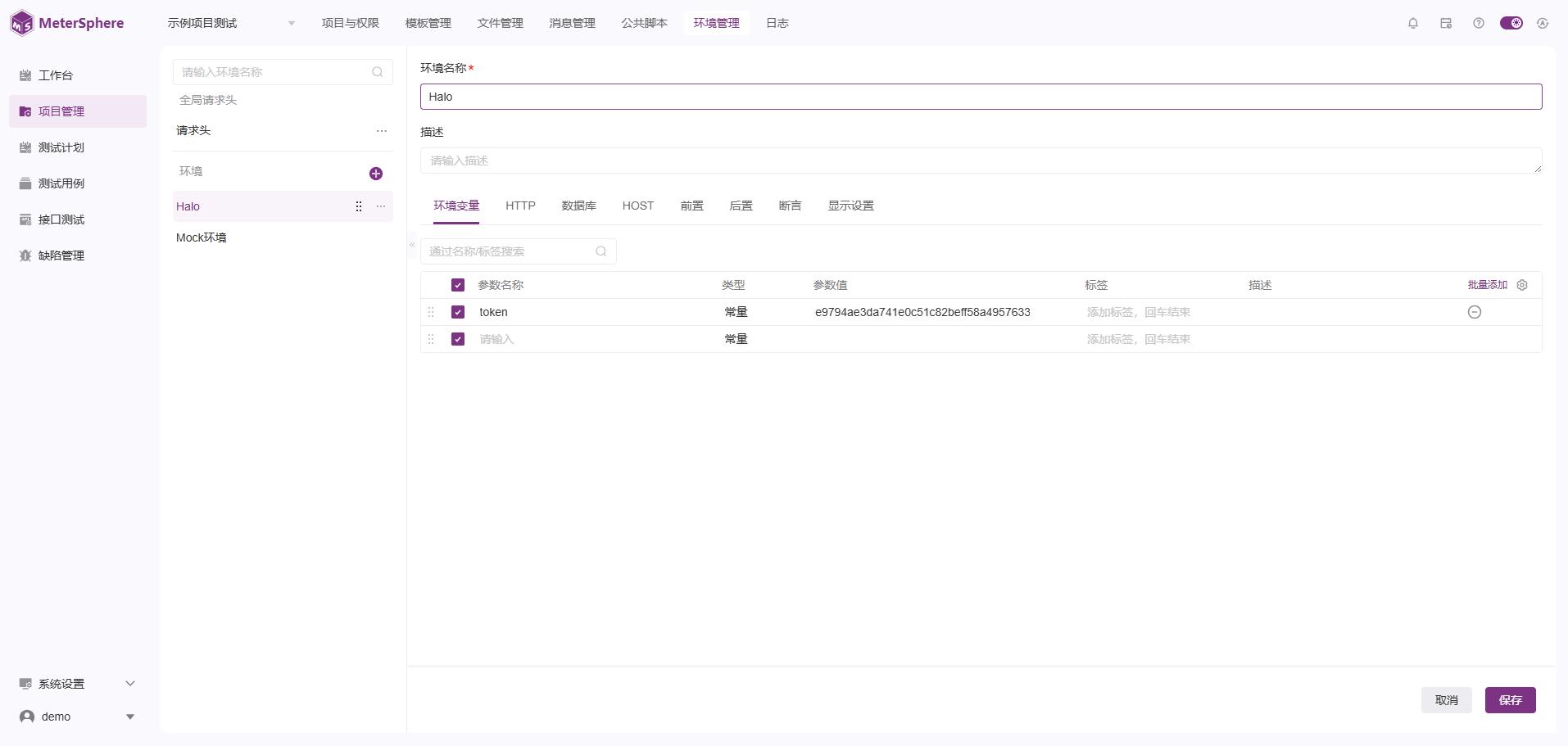Collapse the environment list side panel
Viewport: 1568px width, 746px height.
pos(412,245)
